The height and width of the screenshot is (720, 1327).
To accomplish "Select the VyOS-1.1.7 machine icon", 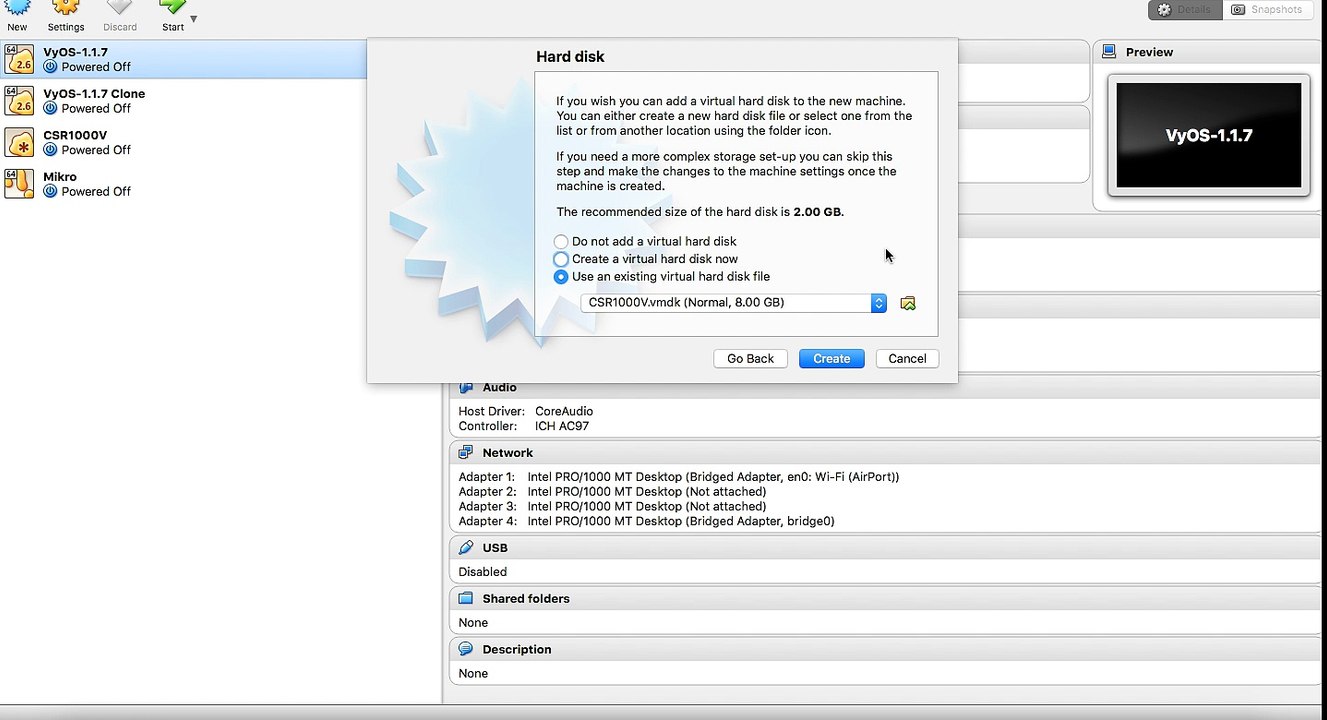I will point(19,59).
